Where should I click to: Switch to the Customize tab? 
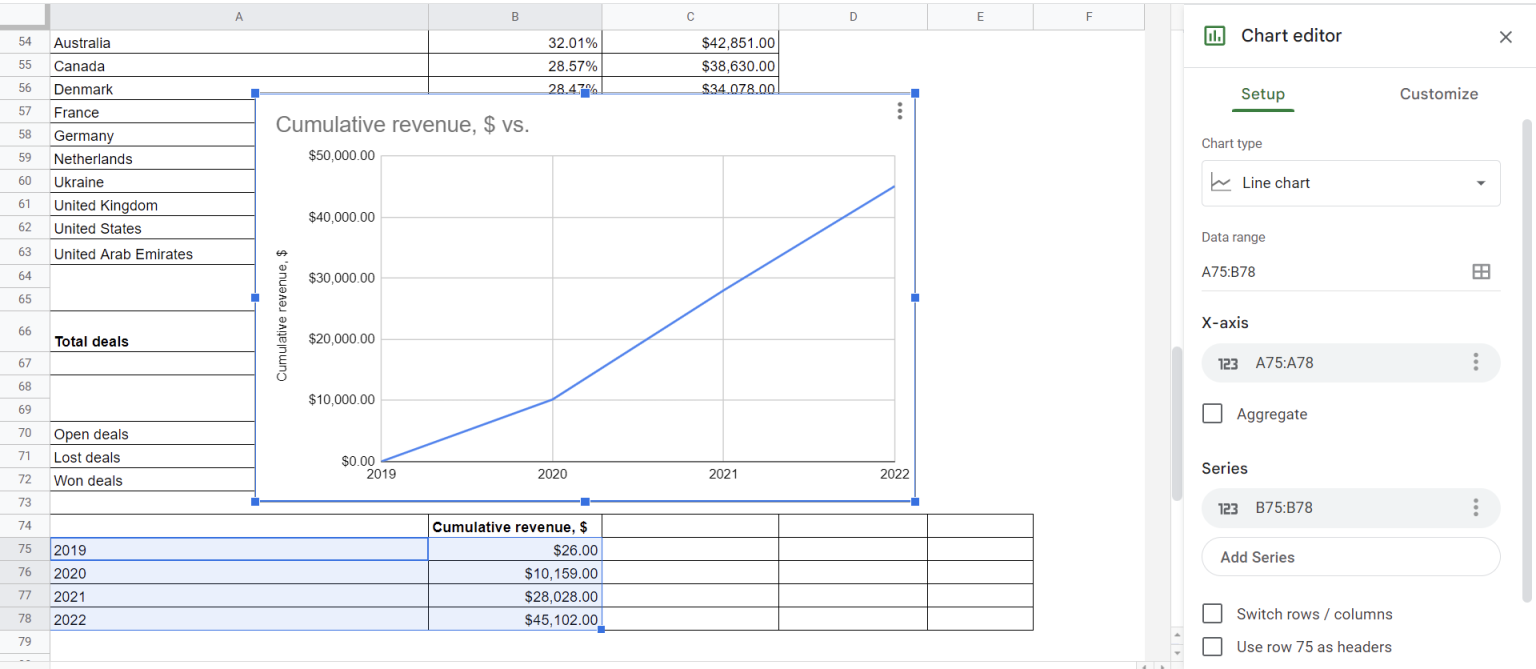(x=1439, y=93)
